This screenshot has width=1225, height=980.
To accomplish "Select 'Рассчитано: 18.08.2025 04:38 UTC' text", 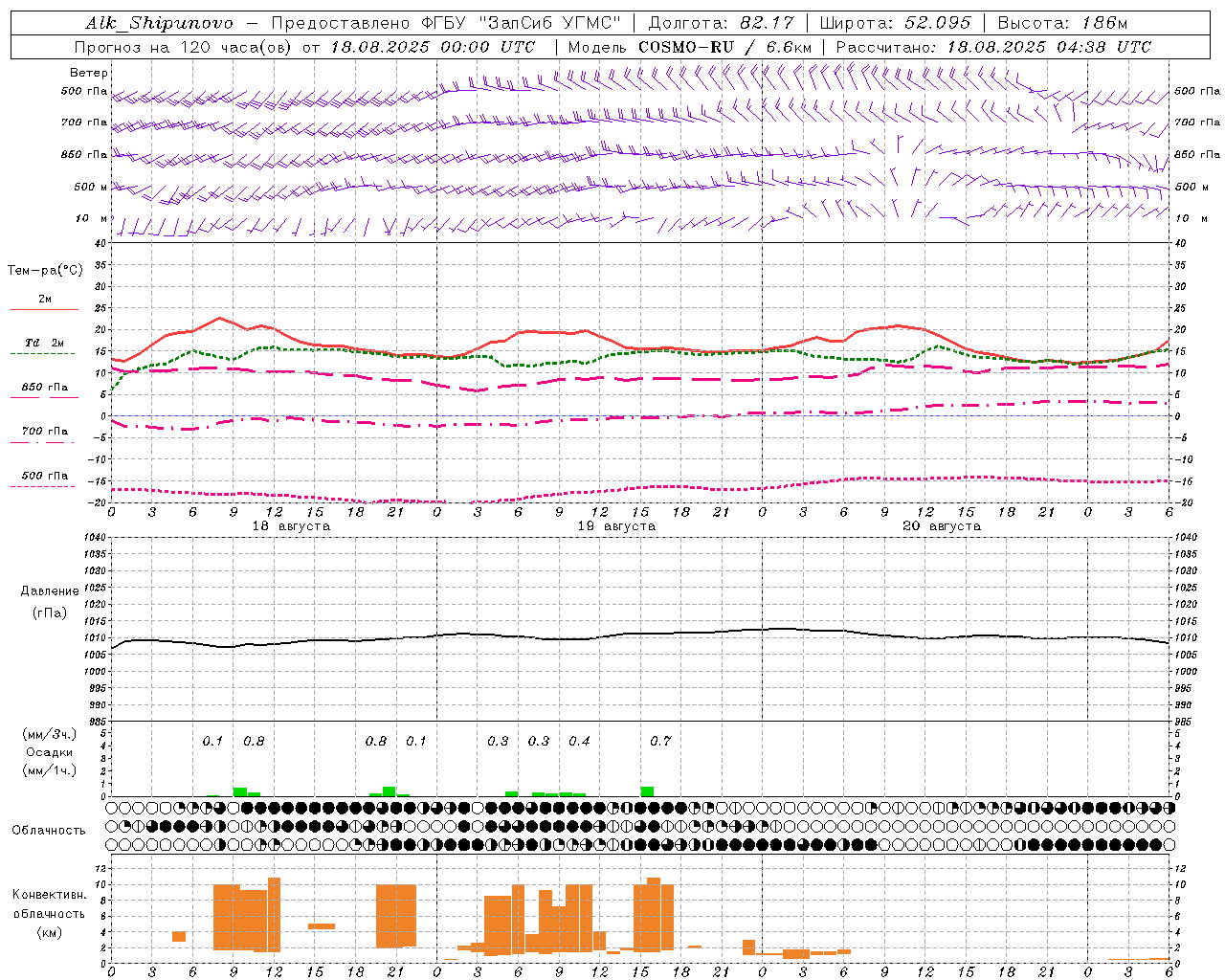I will pyautogui.click(x=993, y=47).
